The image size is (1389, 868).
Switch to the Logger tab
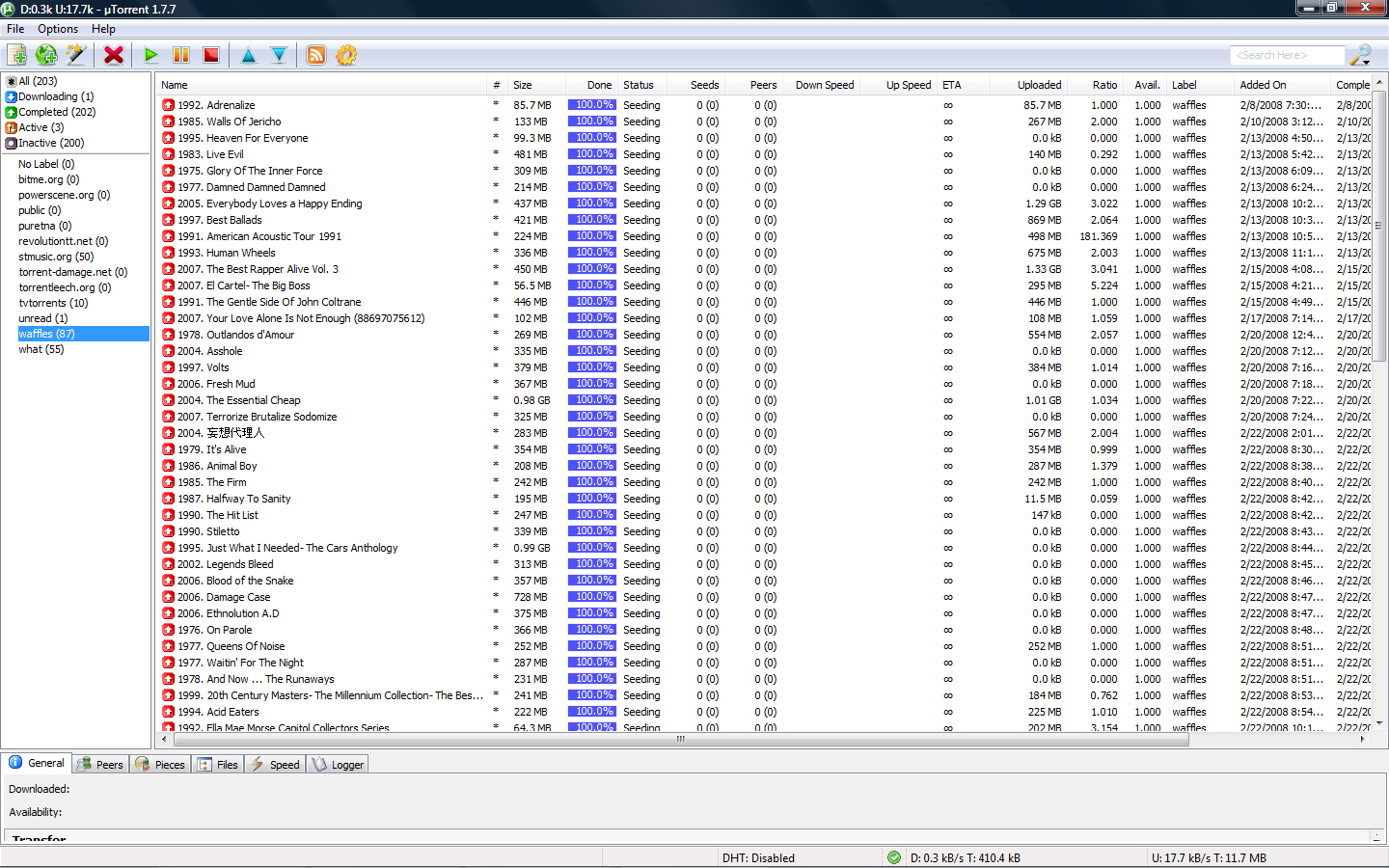click(x=339, y=765)
